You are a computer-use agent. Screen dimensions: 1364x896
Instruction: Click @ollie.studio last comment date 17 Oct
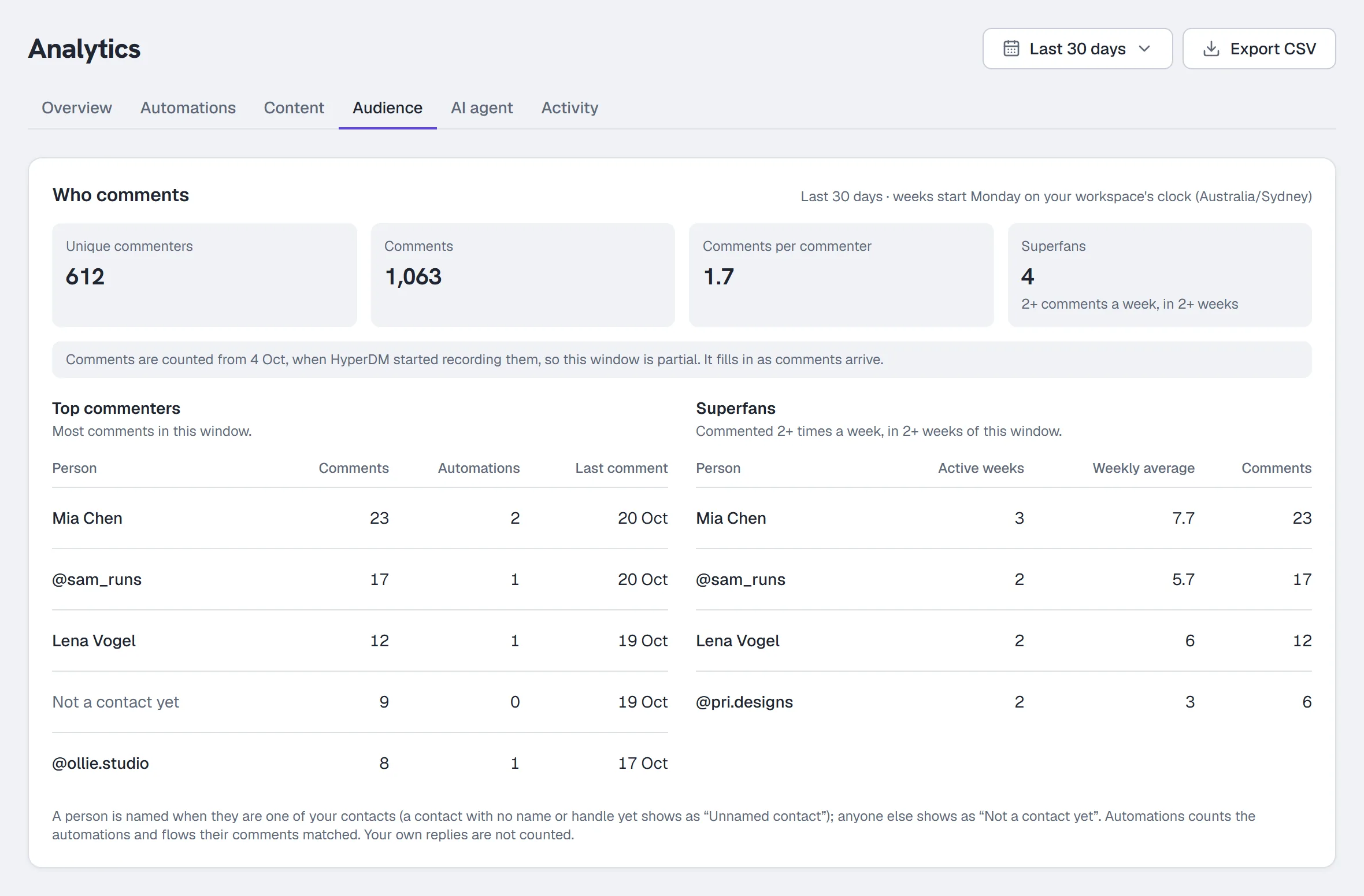pos(643,763)
